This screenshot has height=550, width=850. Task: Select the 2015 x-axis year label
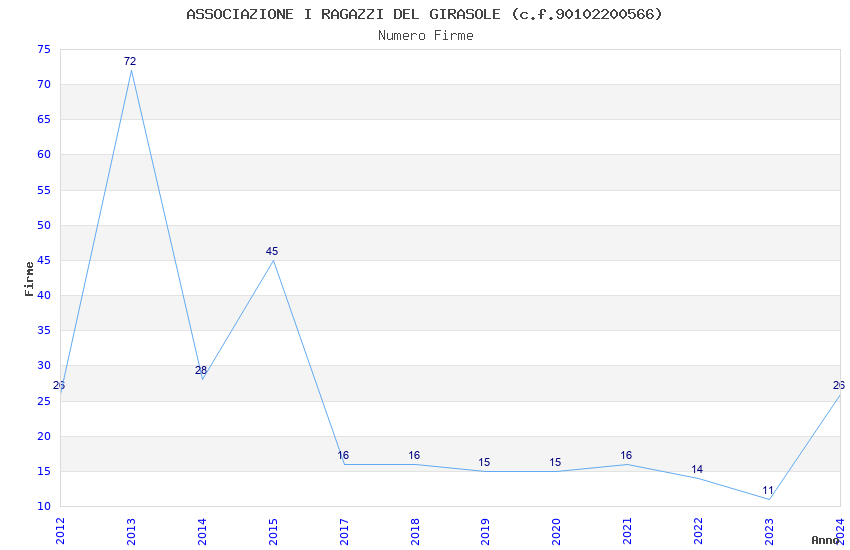273,530
